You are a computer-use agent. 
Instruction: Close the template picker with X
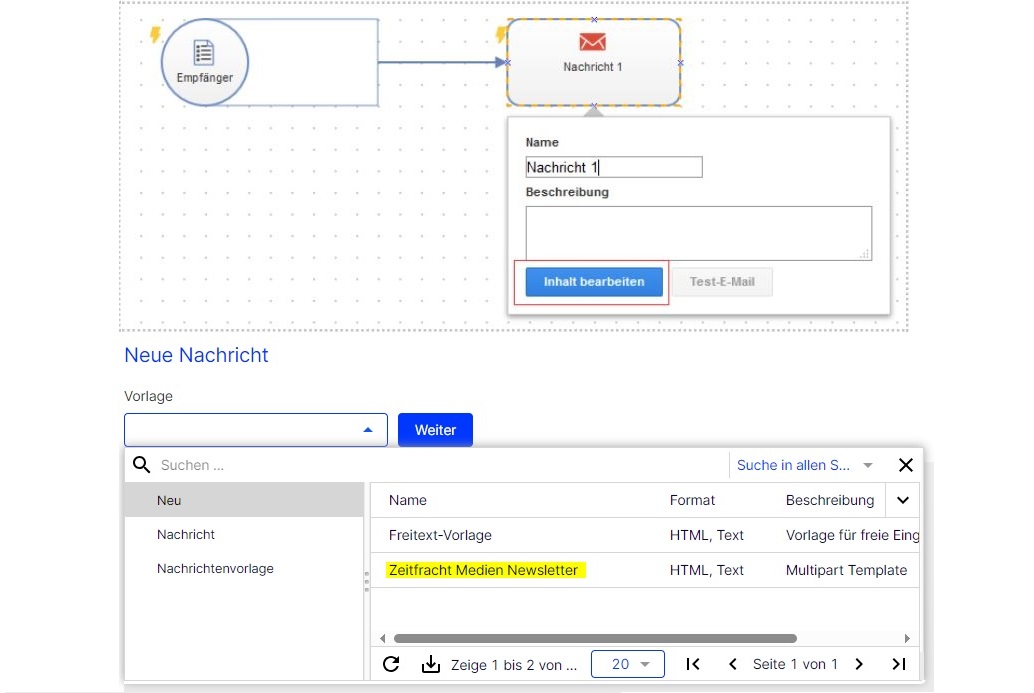[905, 465]
